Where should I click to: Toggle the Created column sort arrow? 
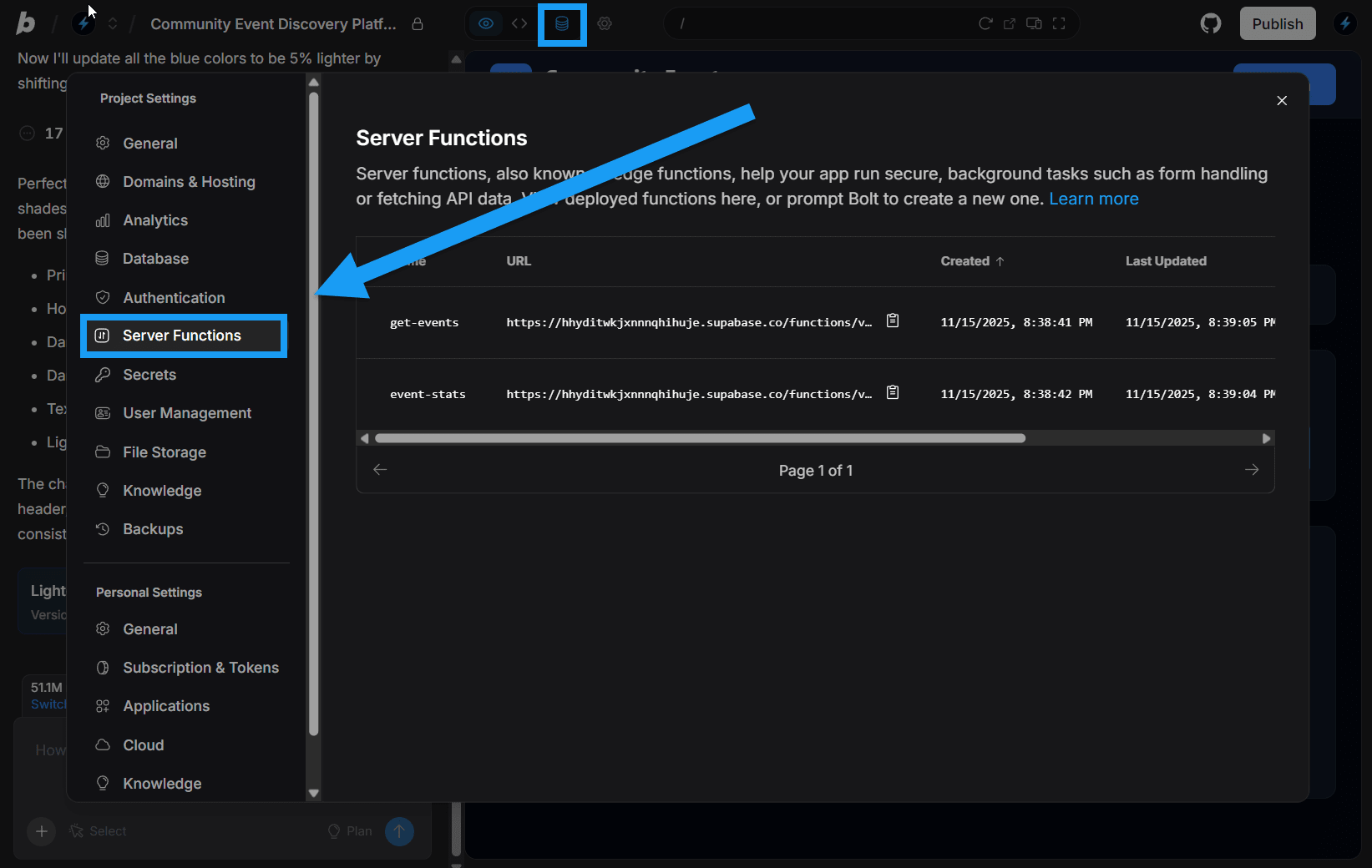tap(999, 260)
